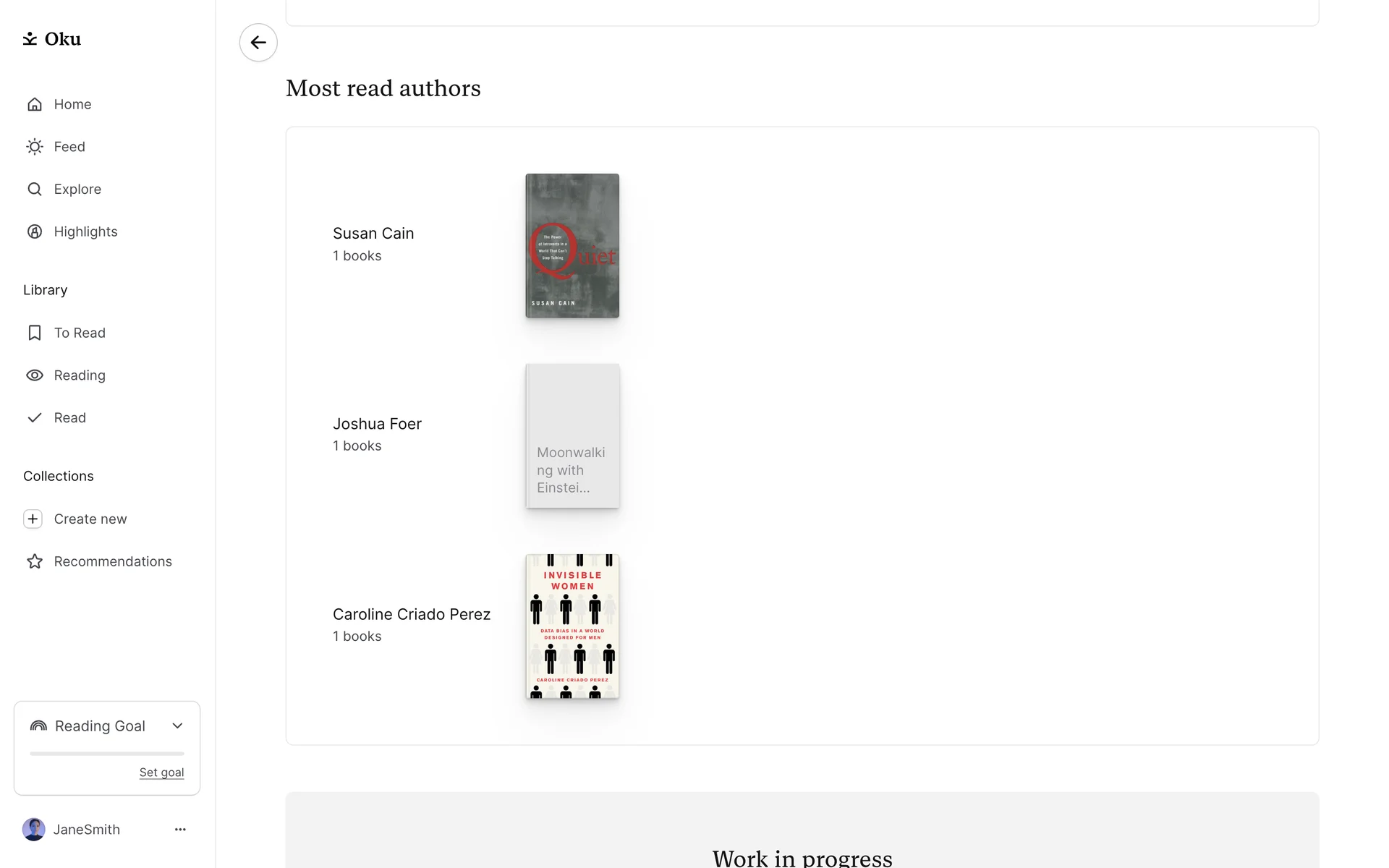The image size is (1389, 868).
Task: Click the Highlights icon
Action: point(35,231)
